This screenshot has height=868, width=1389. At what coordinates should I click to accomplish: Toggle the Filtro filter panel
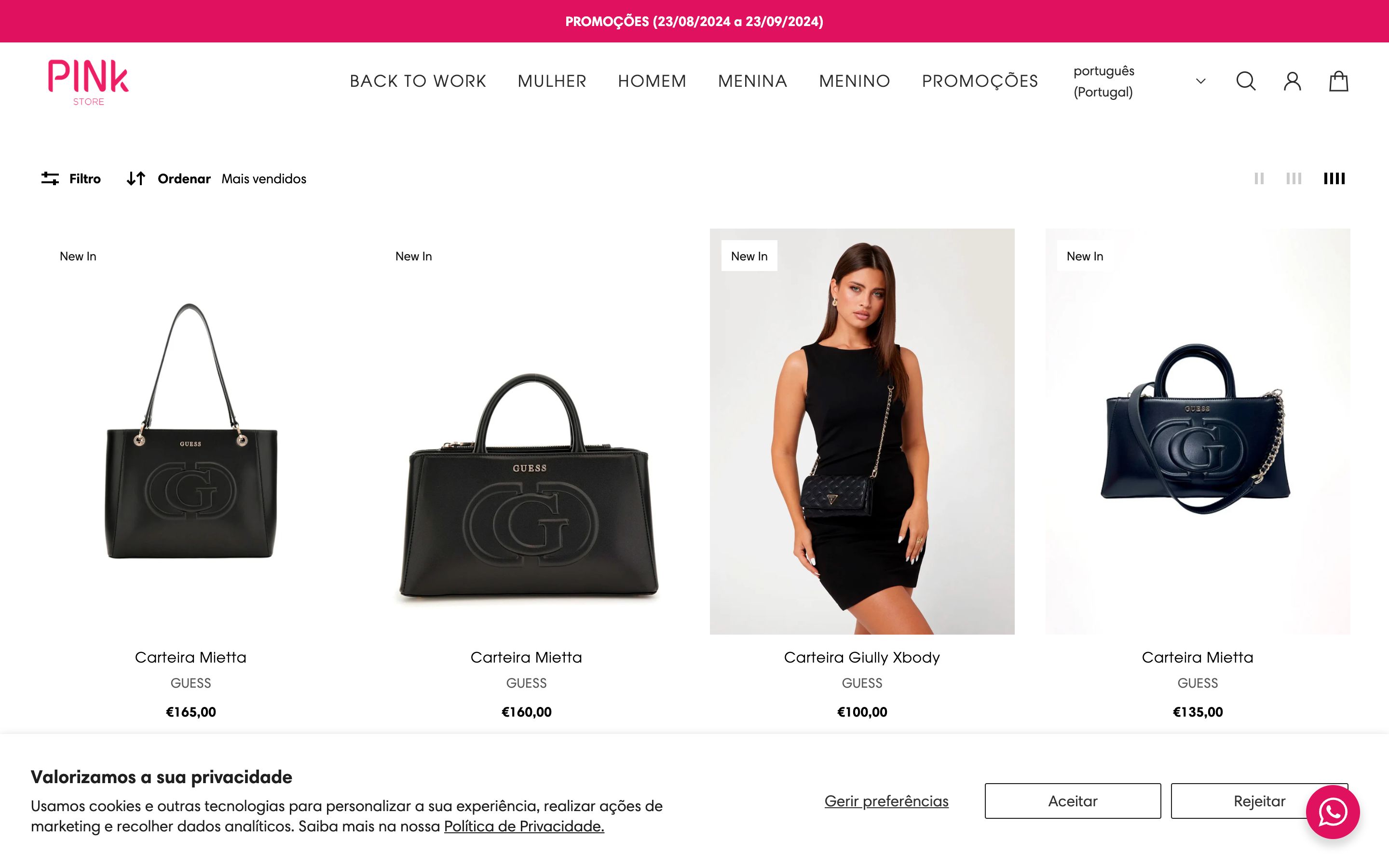coord(70,178)
